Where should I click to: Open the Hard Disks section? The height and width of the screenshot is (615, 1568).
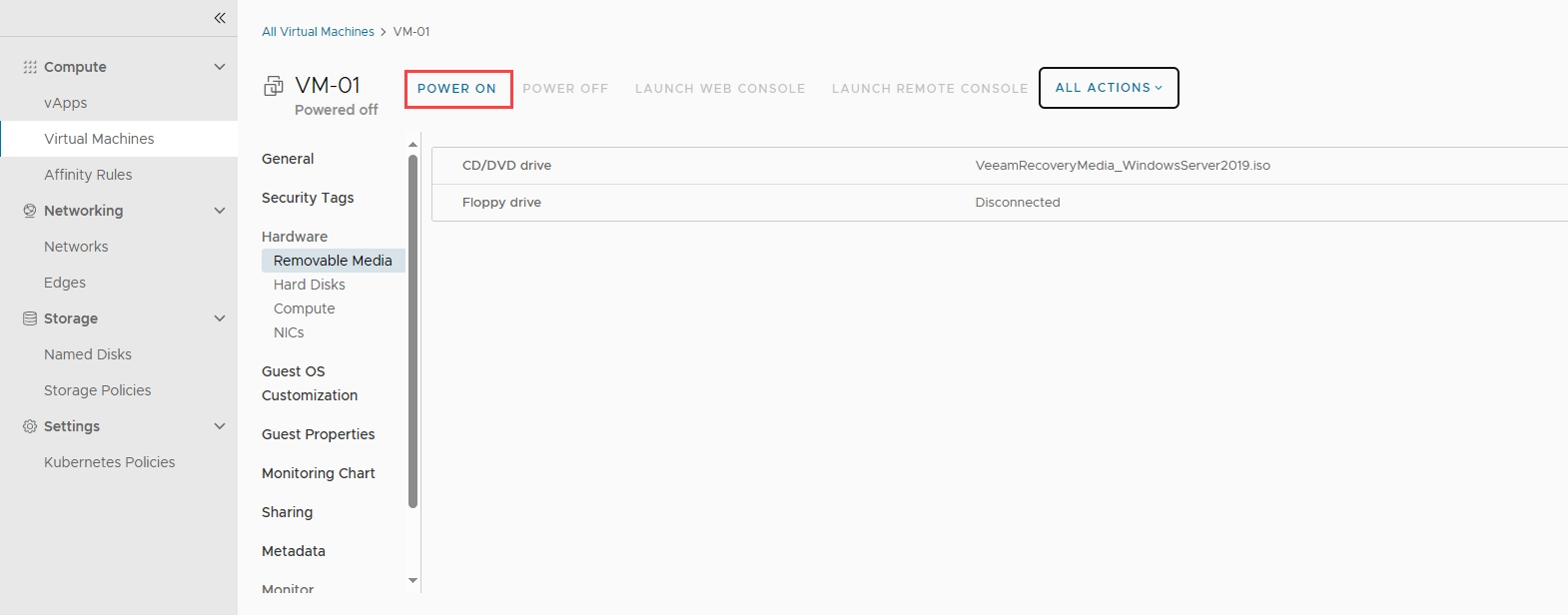click(x=310, y=285)
